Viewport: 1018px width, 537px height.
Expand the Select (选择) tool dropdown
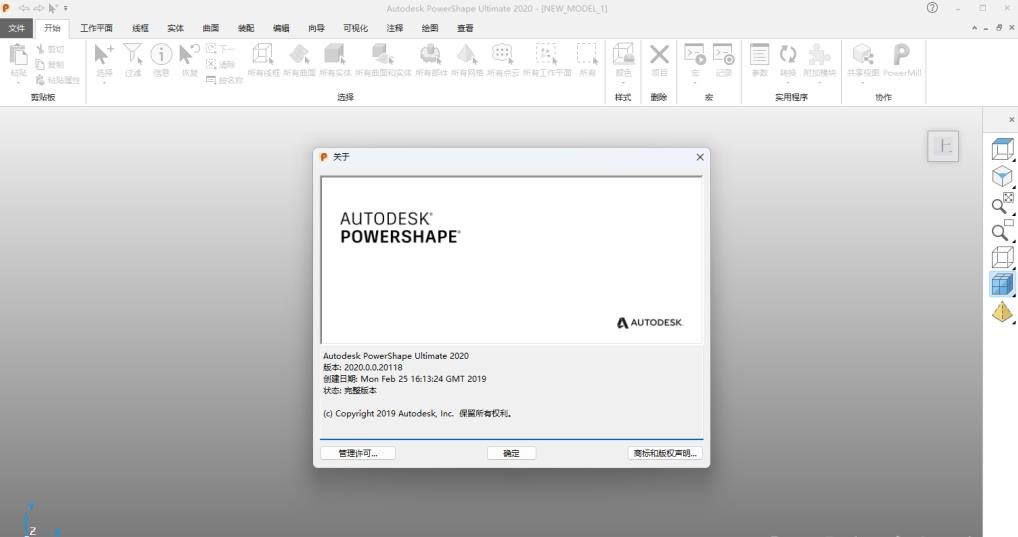tap(104, 82)
